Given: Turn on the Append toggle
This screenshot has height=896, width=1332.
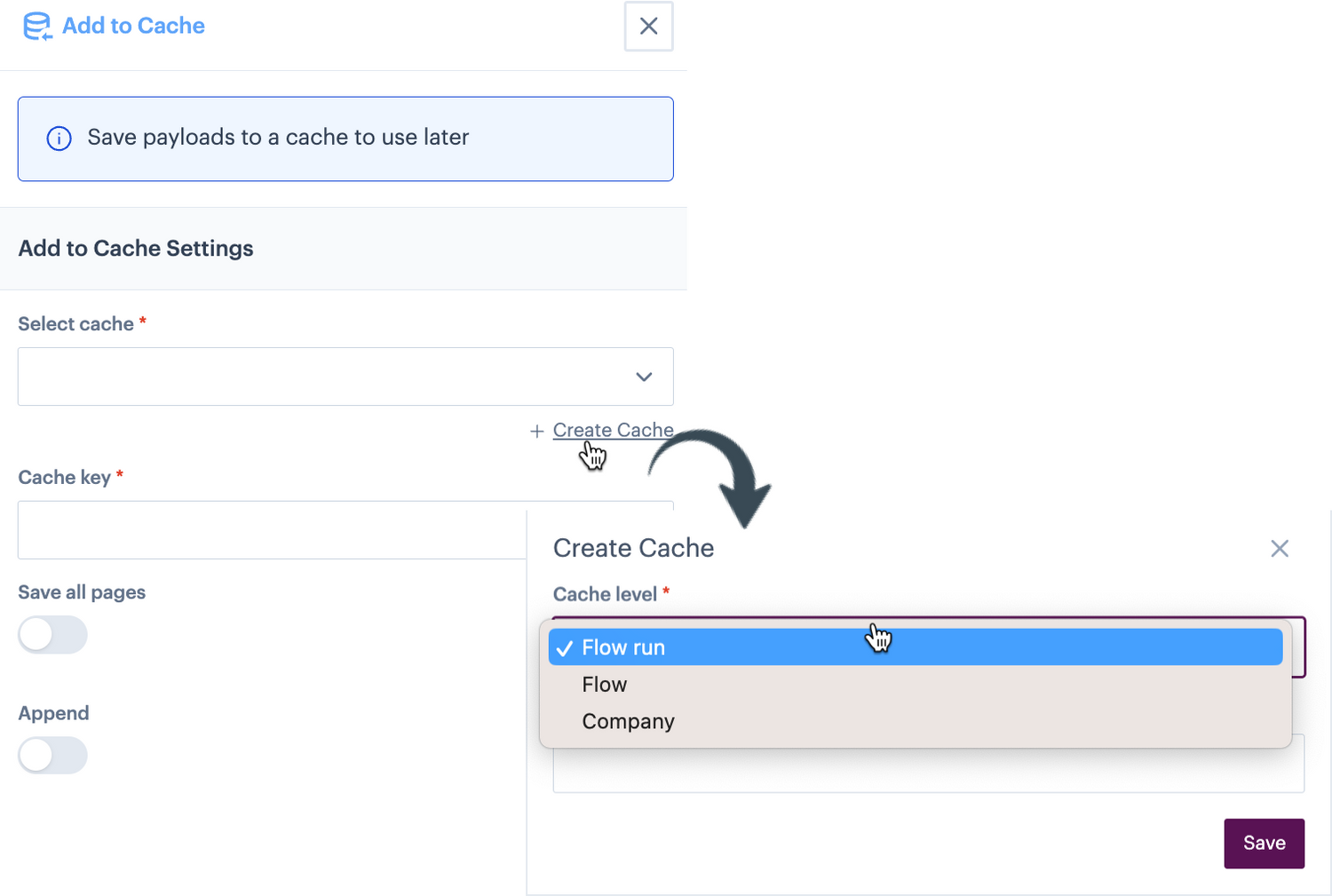Looking at the screenshot, I should point(52,755).
